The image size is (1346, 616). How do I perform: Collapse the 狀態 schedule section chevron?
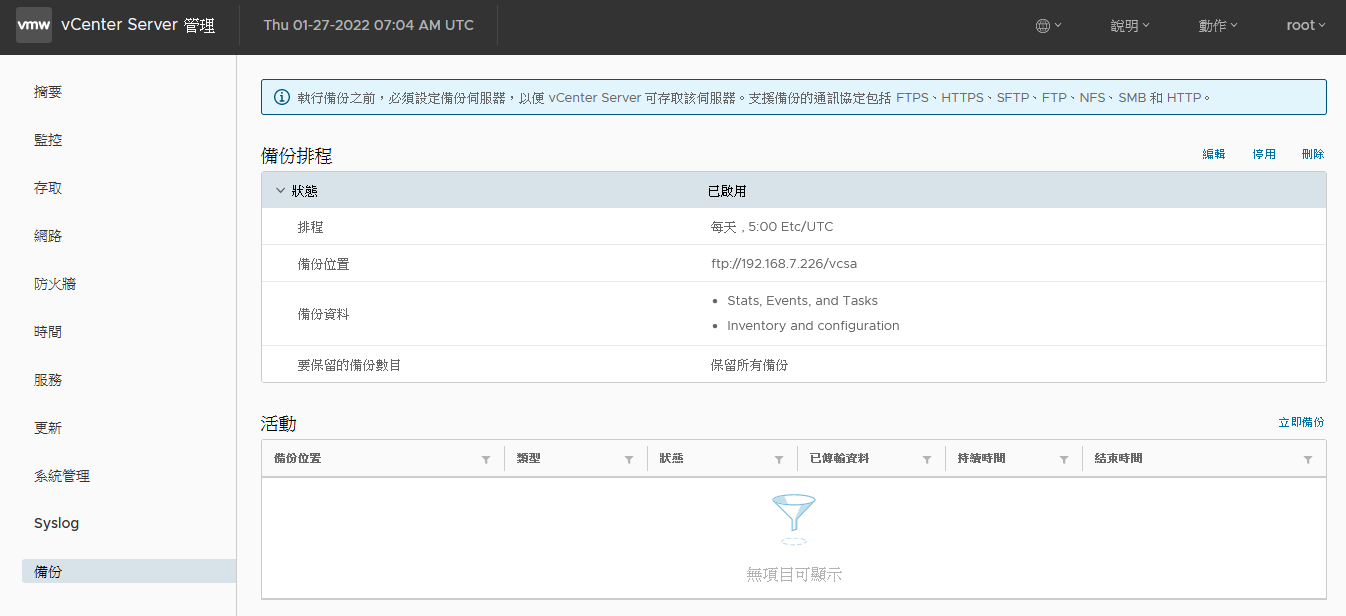point(280,191)
